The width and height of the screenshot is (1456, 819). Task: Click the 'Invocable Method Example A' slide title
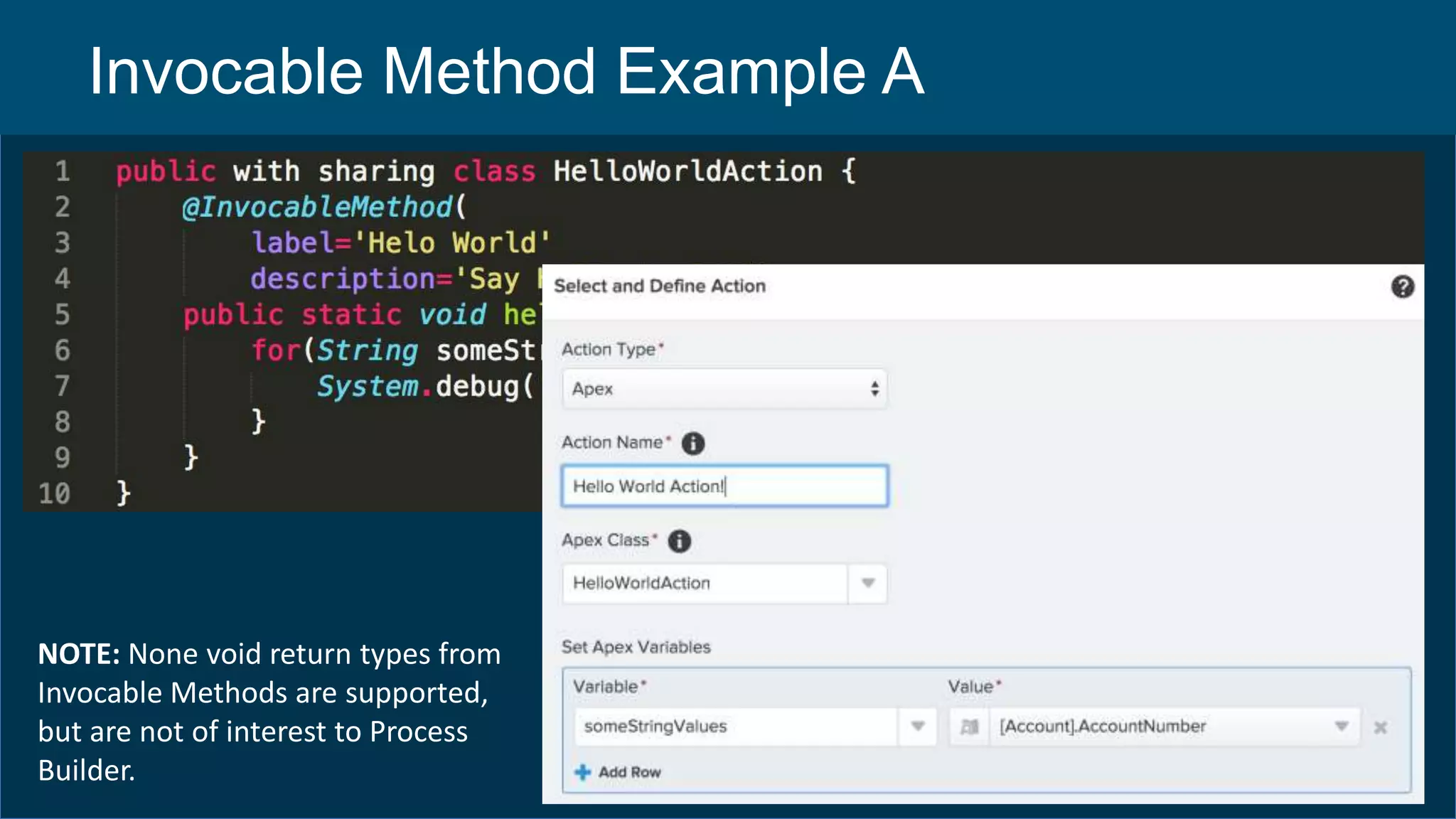coord(506,71)
